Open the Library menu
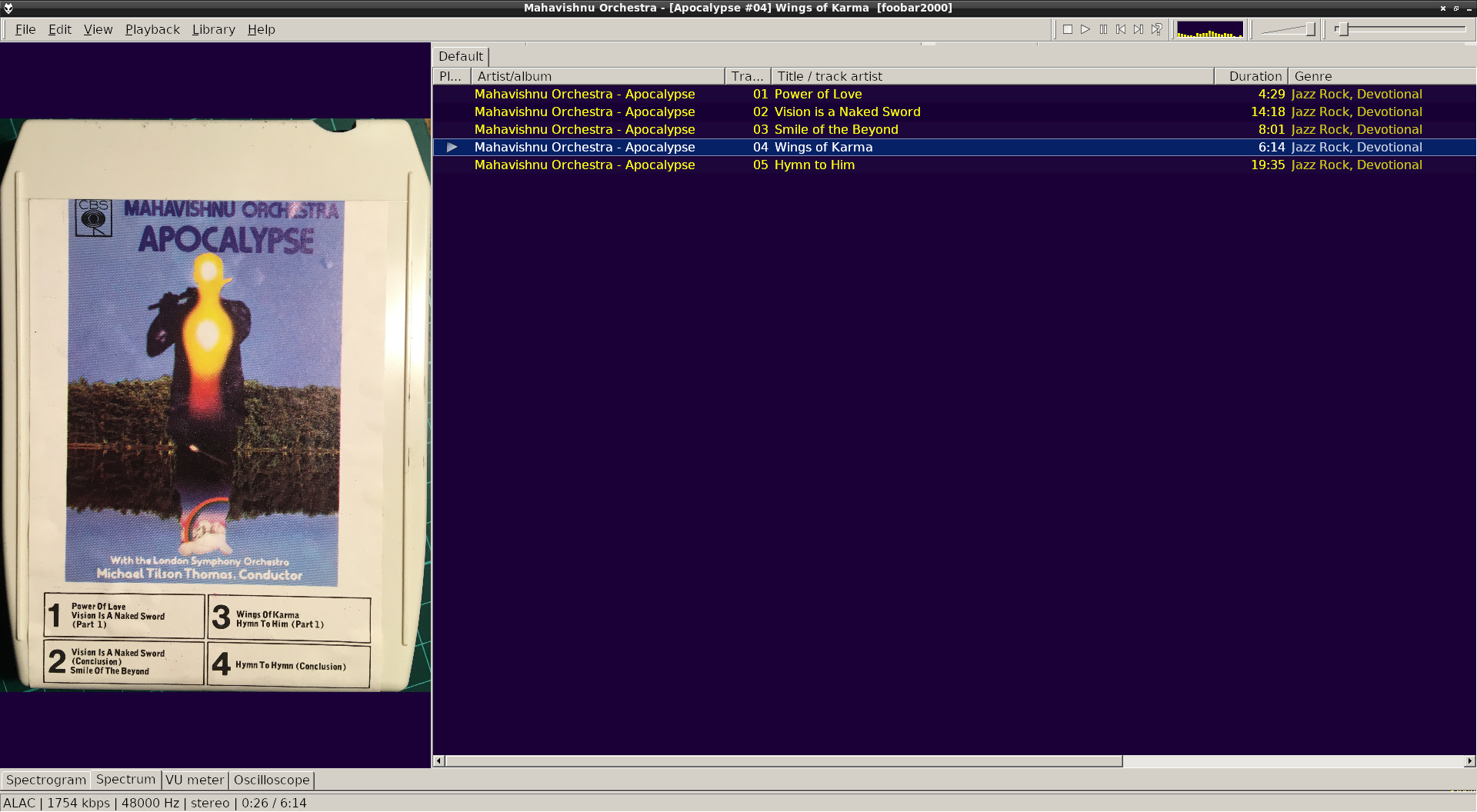 point(214,29)
